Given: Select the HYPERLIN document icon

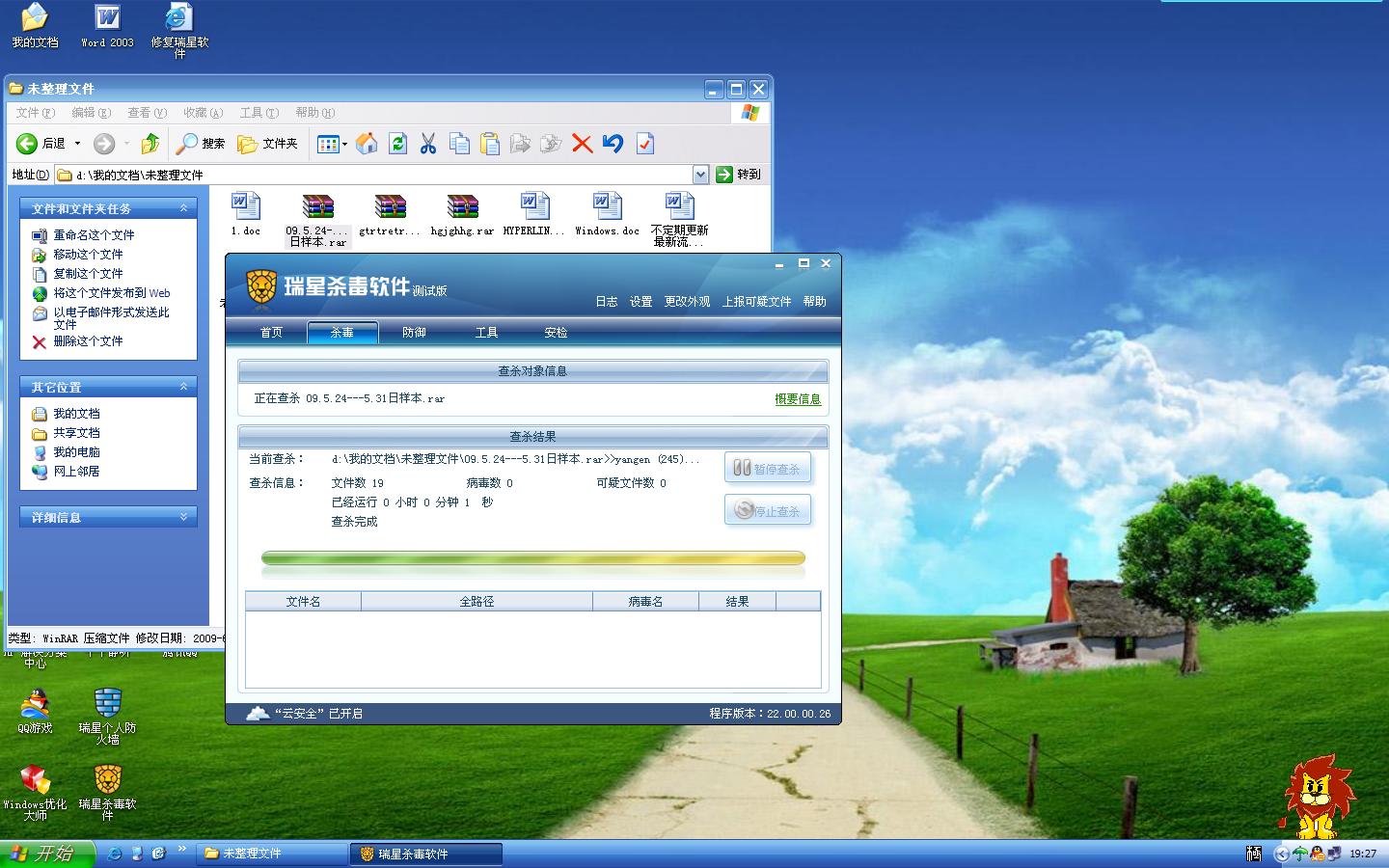Looking at the screenshot, I should click(x=534, y=206).
